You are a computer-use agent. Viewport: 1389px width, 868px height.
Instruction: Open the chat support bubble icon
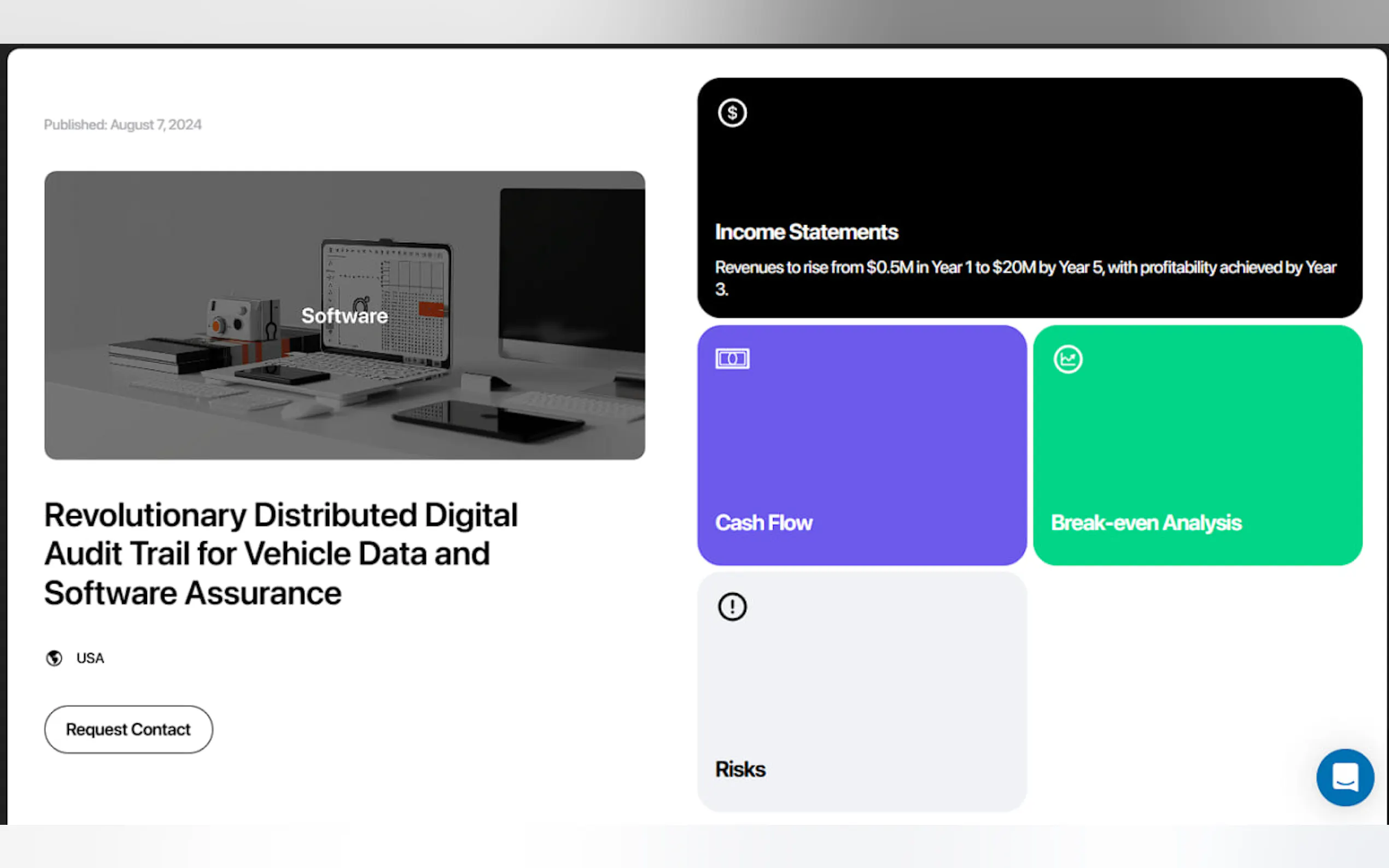point(1345,777)
